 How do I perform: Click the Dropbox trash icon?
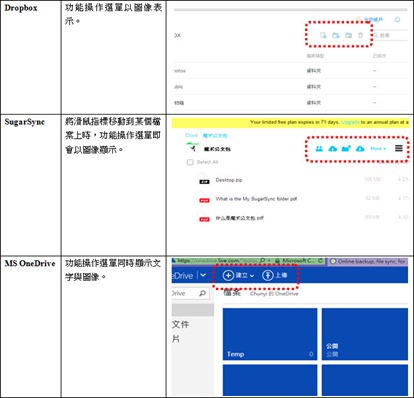[361, 35]
